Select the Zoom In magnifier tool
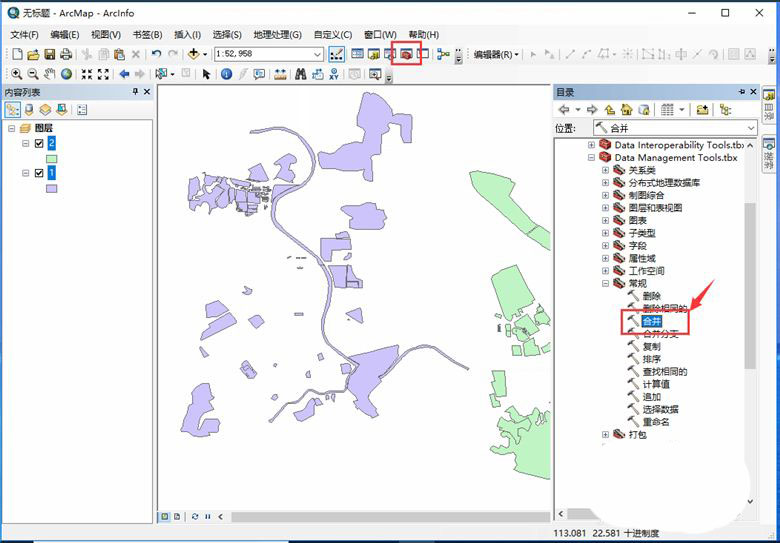The height and width of the screenshot is (543, 780). 16,74
